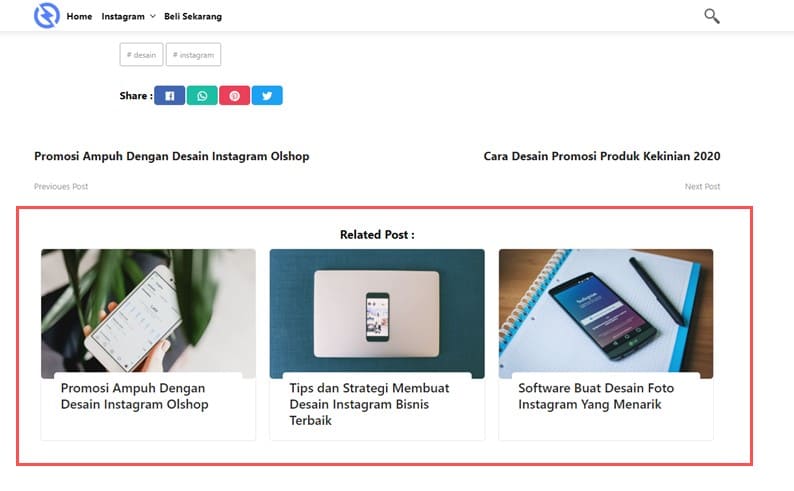Open the thumbnail of phone on notebook
794x491 pixels.
606,313
